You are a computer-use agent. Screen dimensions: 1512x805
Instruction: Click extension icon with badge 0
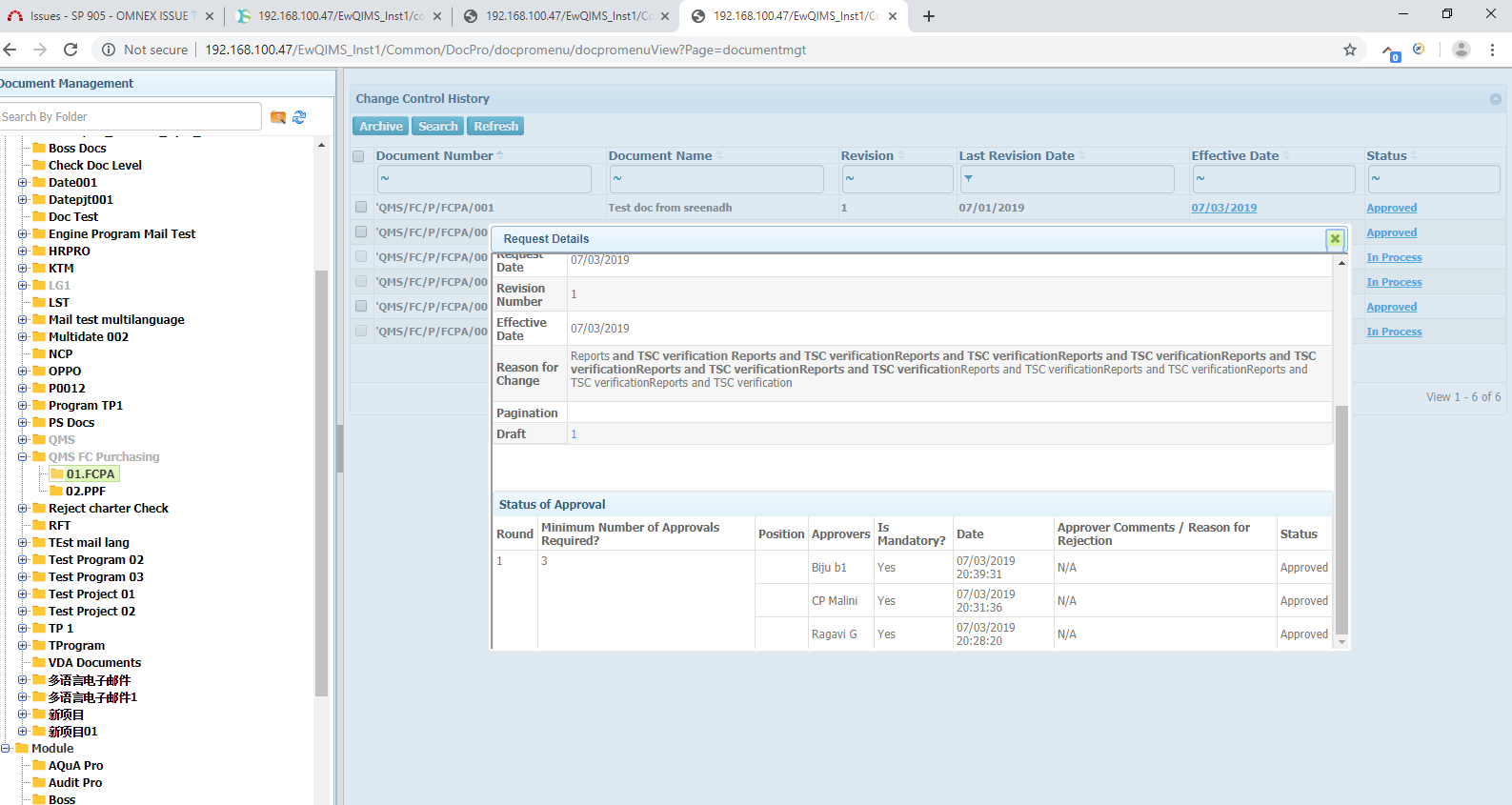click(1391, 52)
